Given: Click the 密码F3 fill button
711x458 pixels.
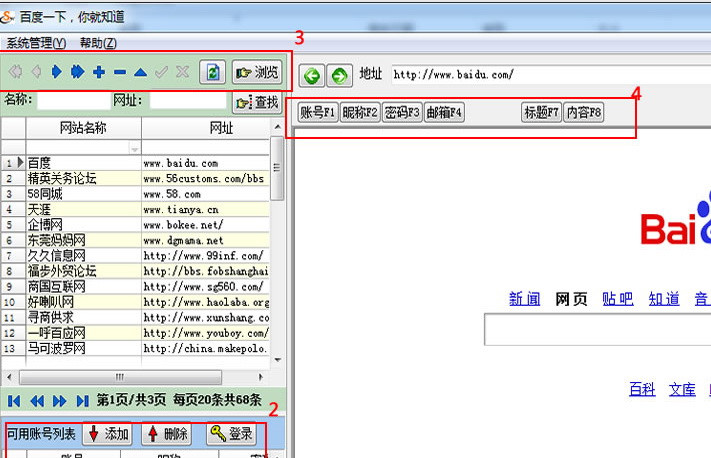Looking at the screenshot, I should (x=402, y=112).
